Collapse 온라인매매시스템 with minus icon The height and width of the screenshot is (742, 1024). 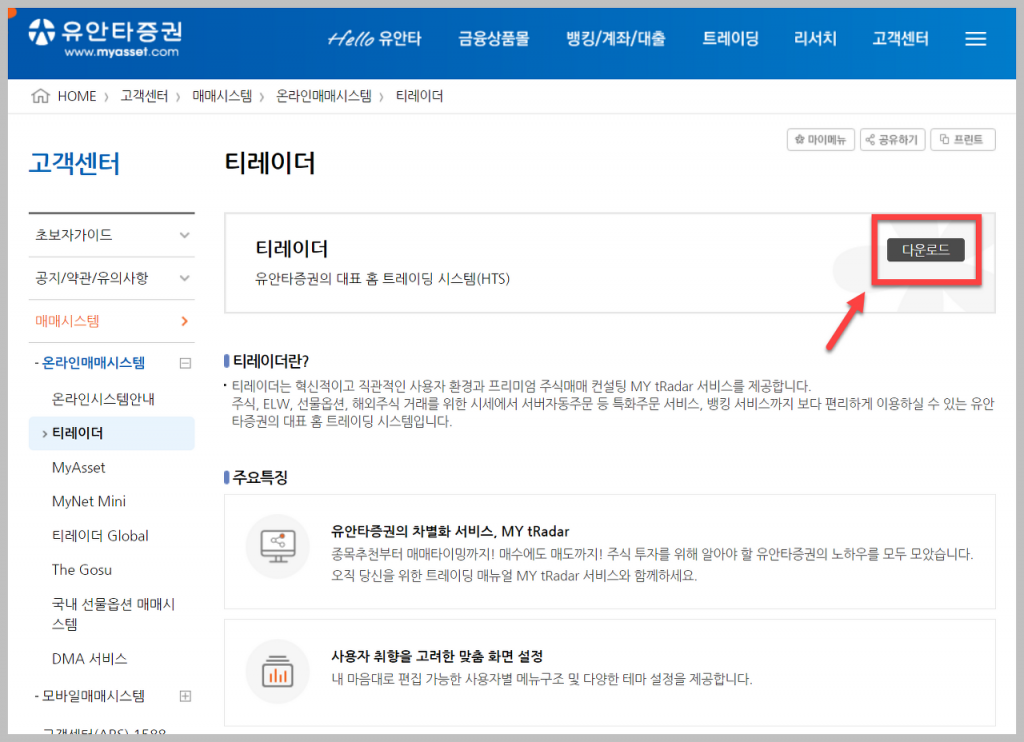pyautogui.click(x=185, y=363)
